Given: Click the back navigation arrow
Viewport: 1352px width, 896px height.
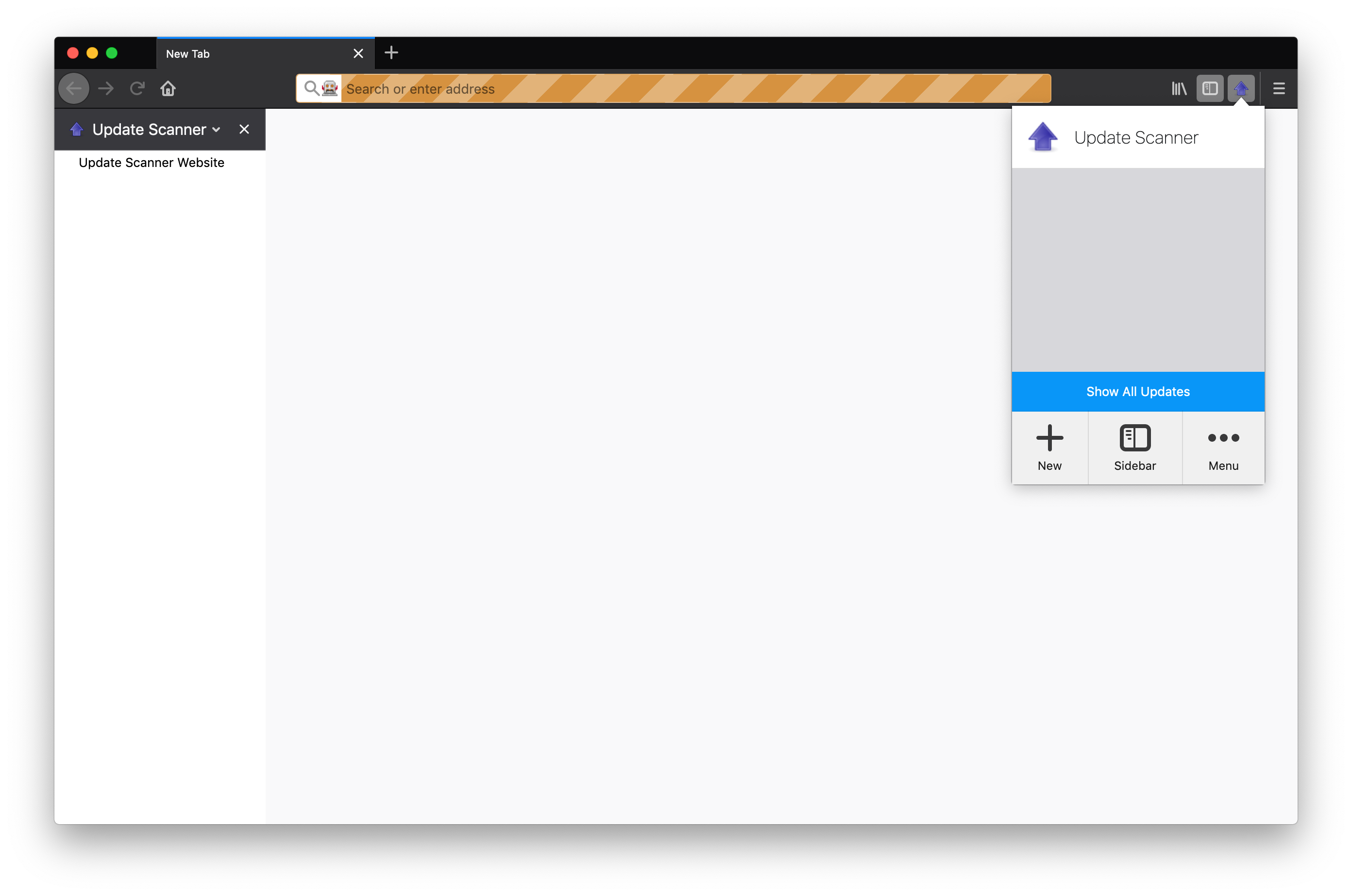Looking at the screenshot, I should click(x=73, y=88).
